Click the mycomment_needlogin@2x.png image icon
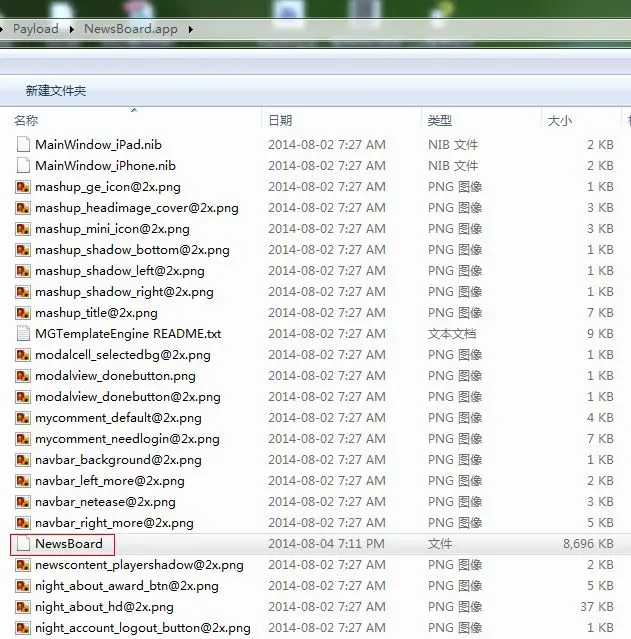This screenshot has height=639, width=631. click(23, 439)
